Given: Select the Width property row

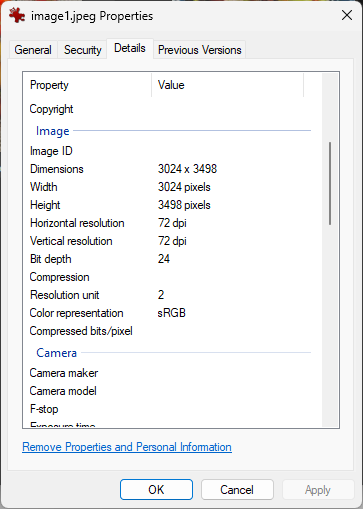Looking at the screenshot, I should (170, 187).
